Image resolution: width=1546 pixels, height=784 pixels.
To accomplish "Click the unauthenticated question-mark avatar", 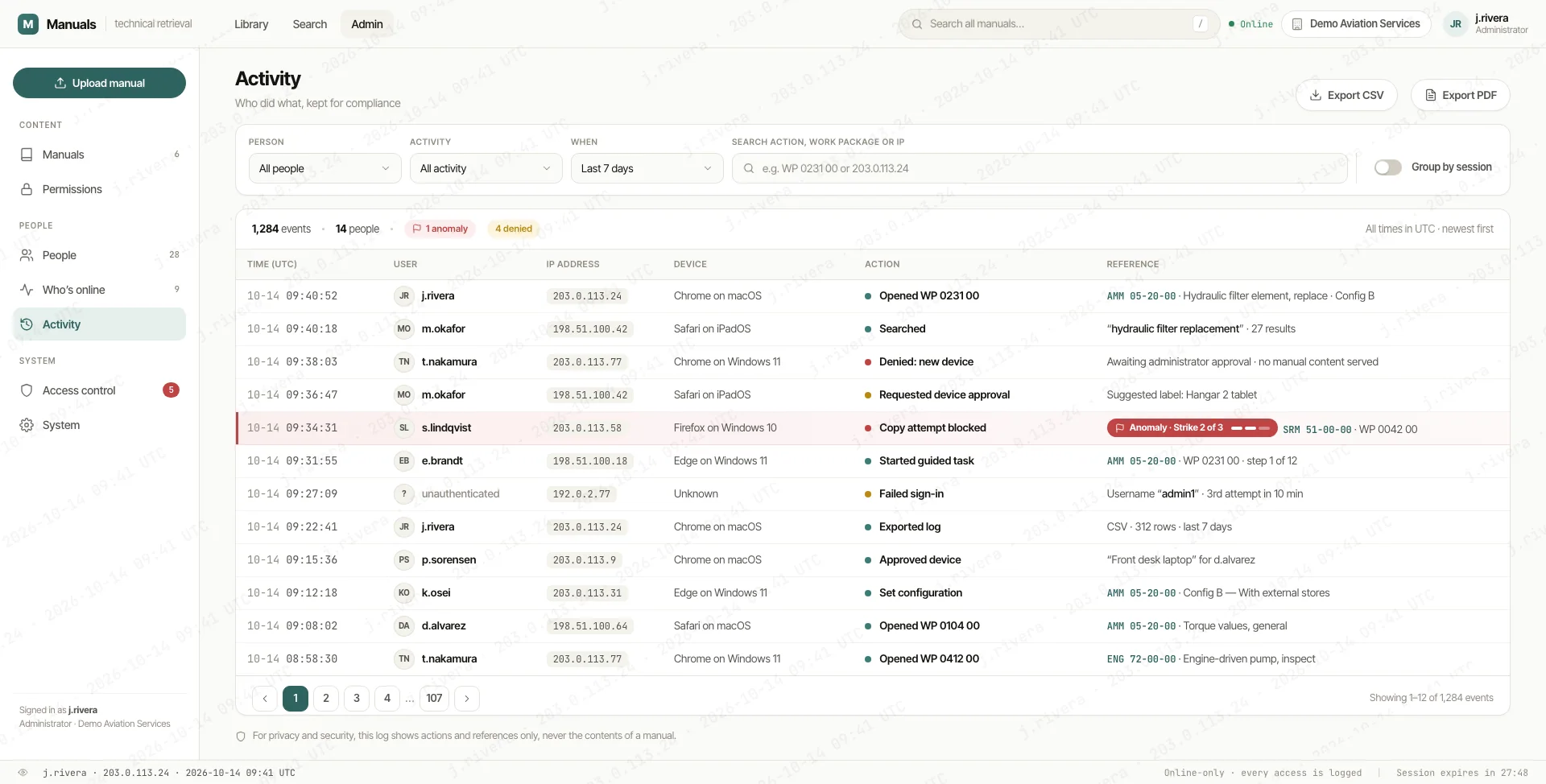I will [404, 494].
